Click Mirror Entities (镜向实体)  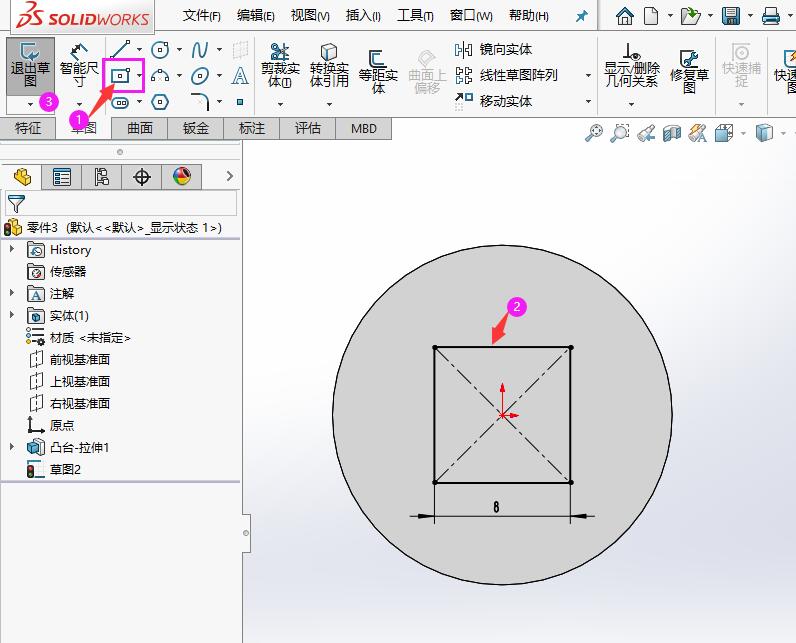click(493, 50)
